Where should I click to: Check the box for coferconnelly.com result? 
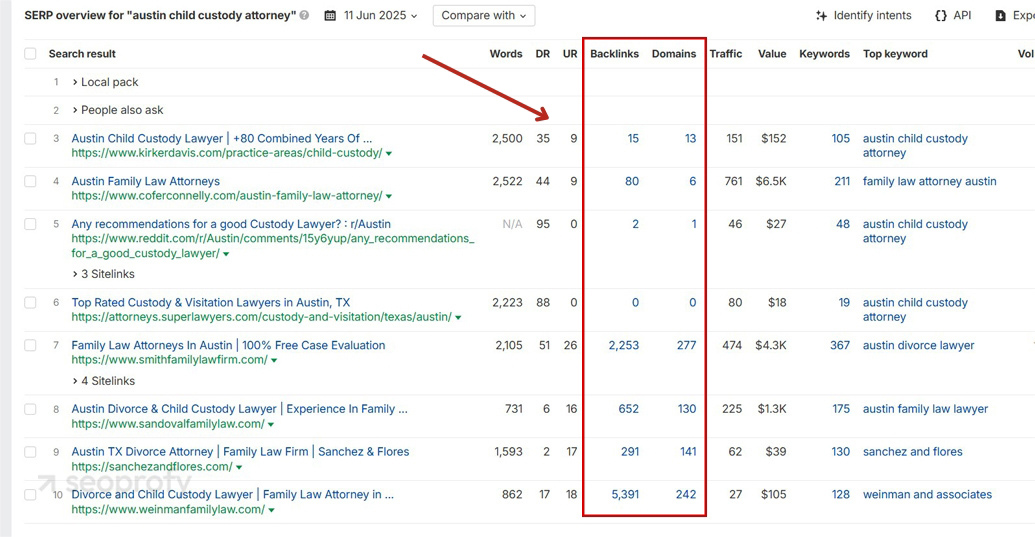[x=30, y=181]
